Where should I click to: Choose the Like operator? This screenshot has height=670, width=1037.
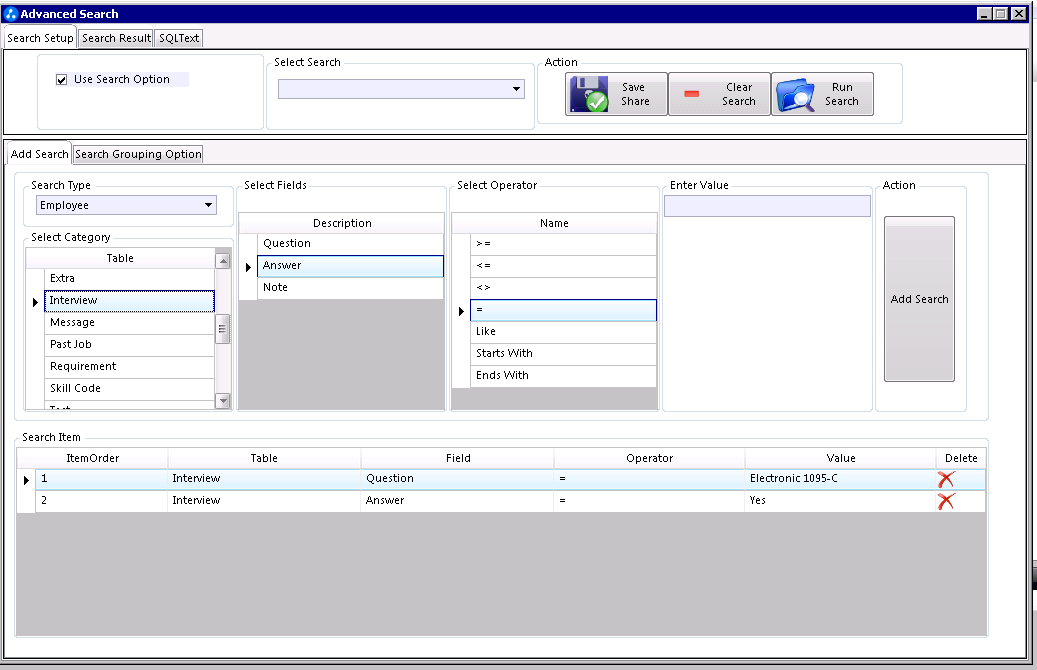tap(563, 331)
